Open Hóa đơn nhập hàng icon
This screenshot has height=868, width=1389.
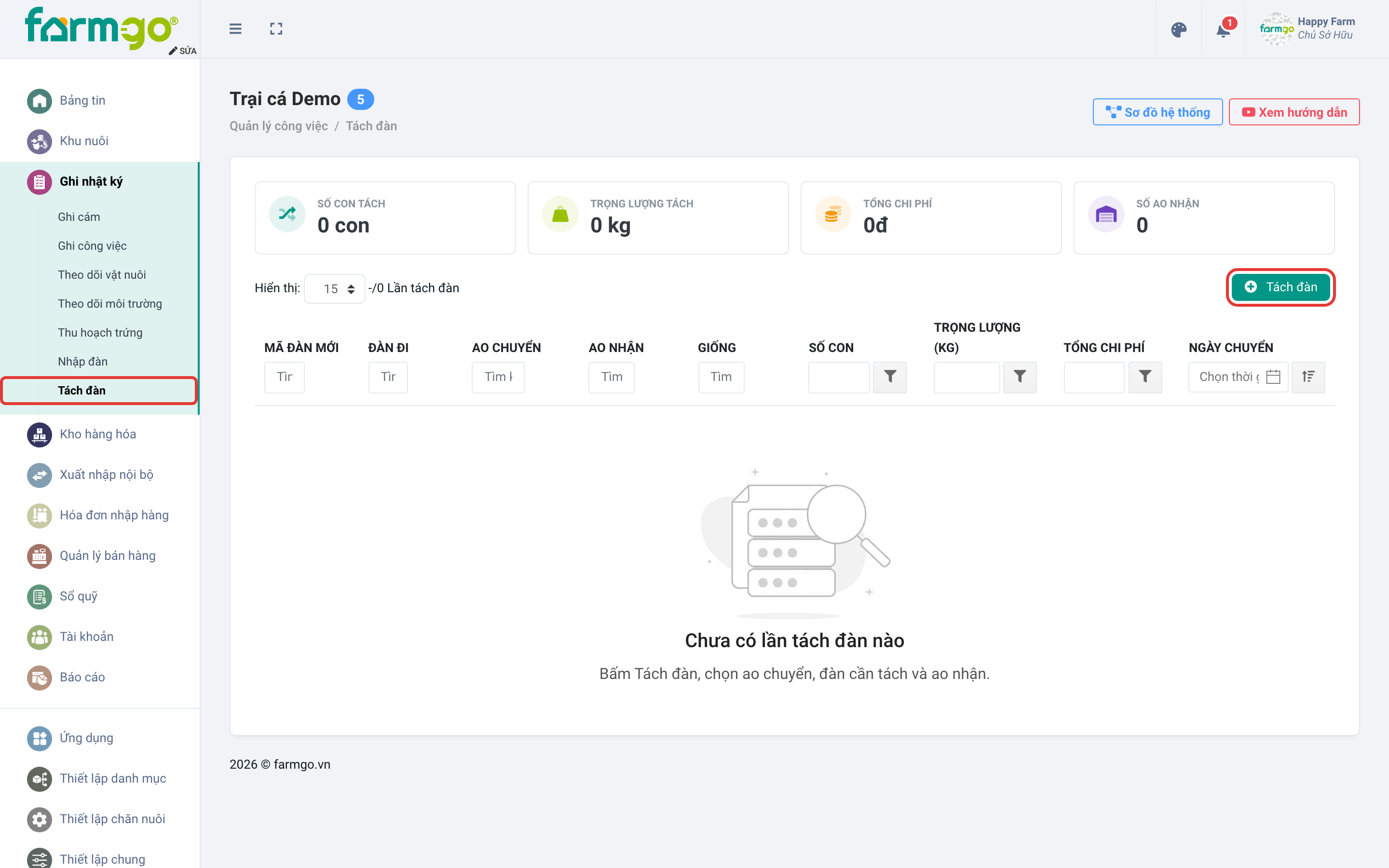tap(39, 515)
